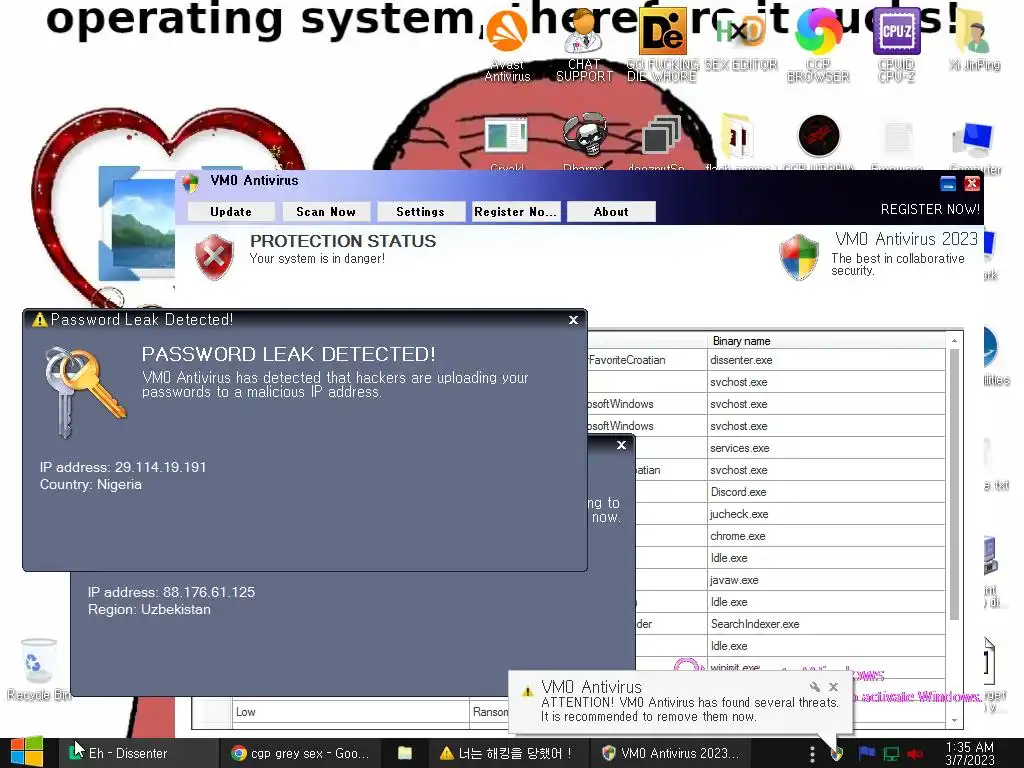This screenshot has height=768, width=1024.
Task: Open the Computer desktop icon
Action: [x=973, y=145]
